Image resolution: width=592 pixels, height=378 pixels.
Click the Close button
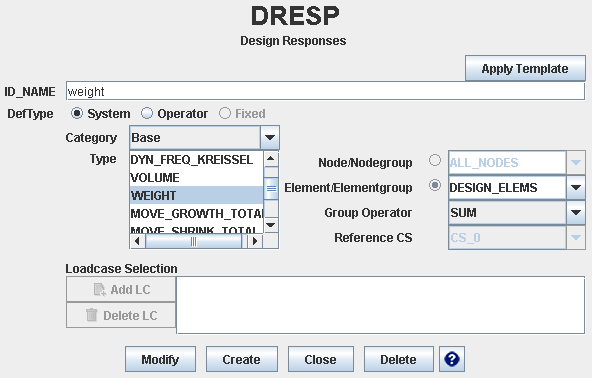tap(321, 359)
